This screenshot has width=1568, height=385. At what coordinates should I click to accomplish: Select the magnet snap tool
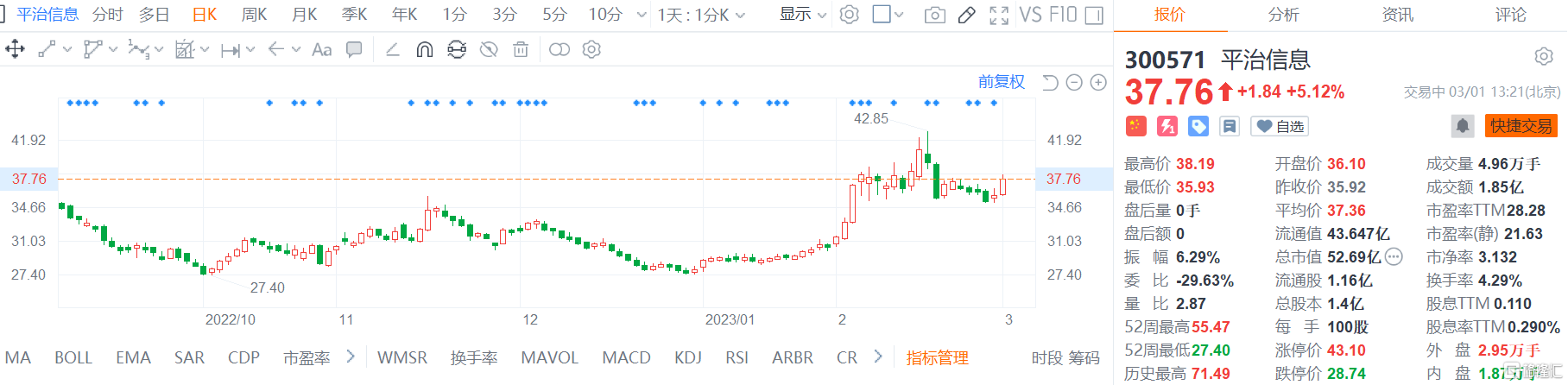point(424,50)
